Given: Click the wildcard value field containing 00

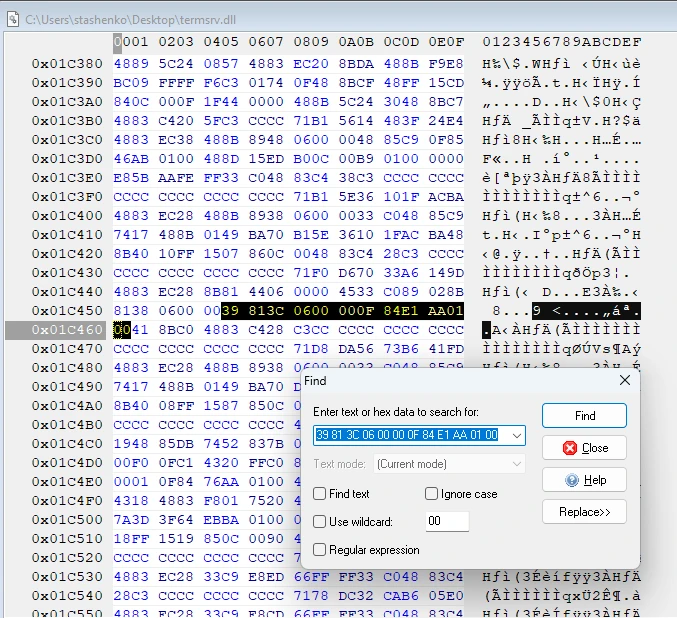Looking at the screenshot, I should [446, 522].
